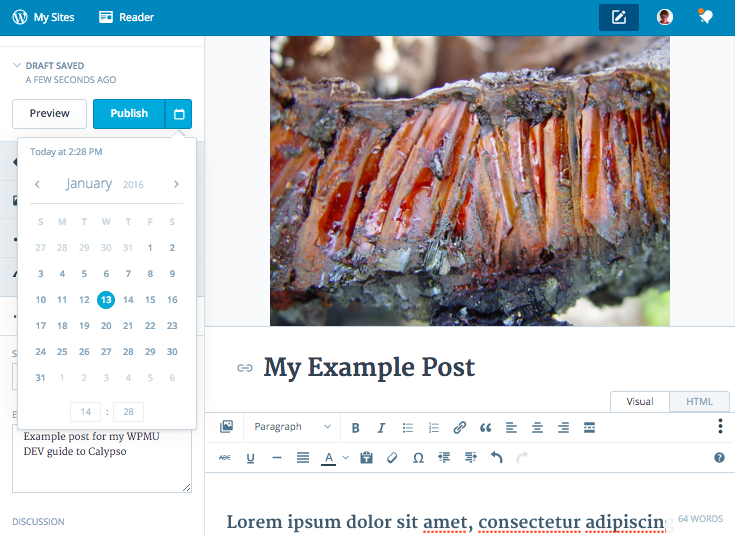
Task: Click the minute field showing 28
Action: tap(128, 412)
